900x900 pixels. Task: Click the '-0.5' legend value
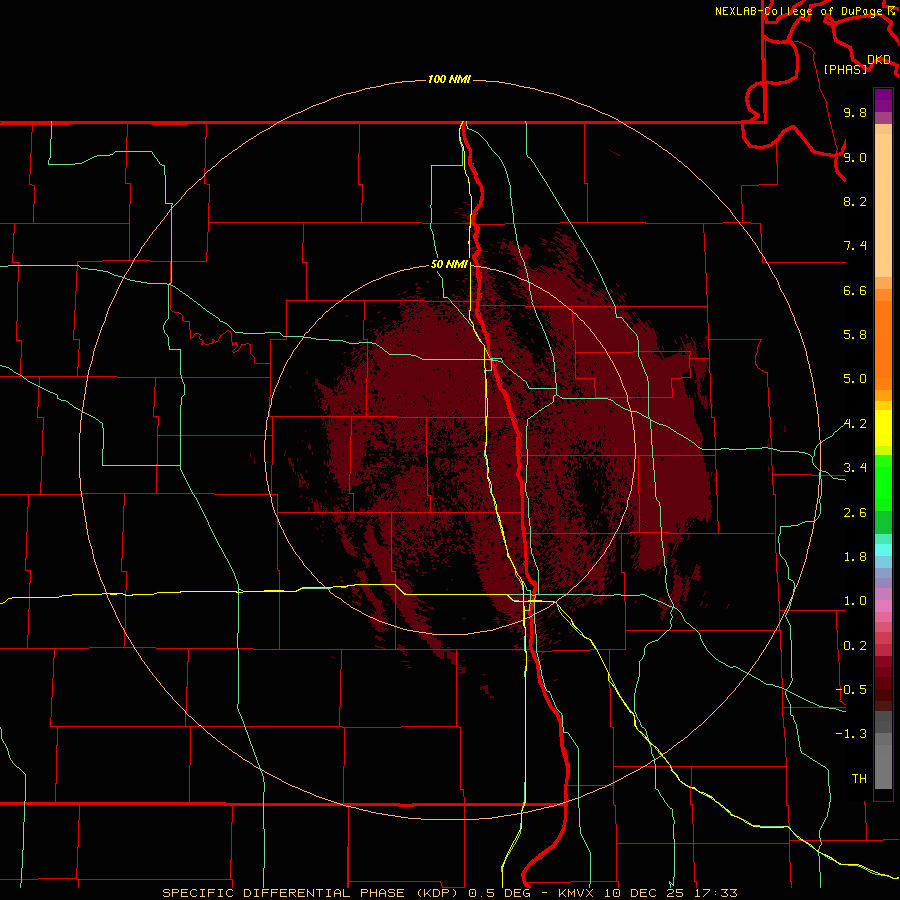click(851, 690)
